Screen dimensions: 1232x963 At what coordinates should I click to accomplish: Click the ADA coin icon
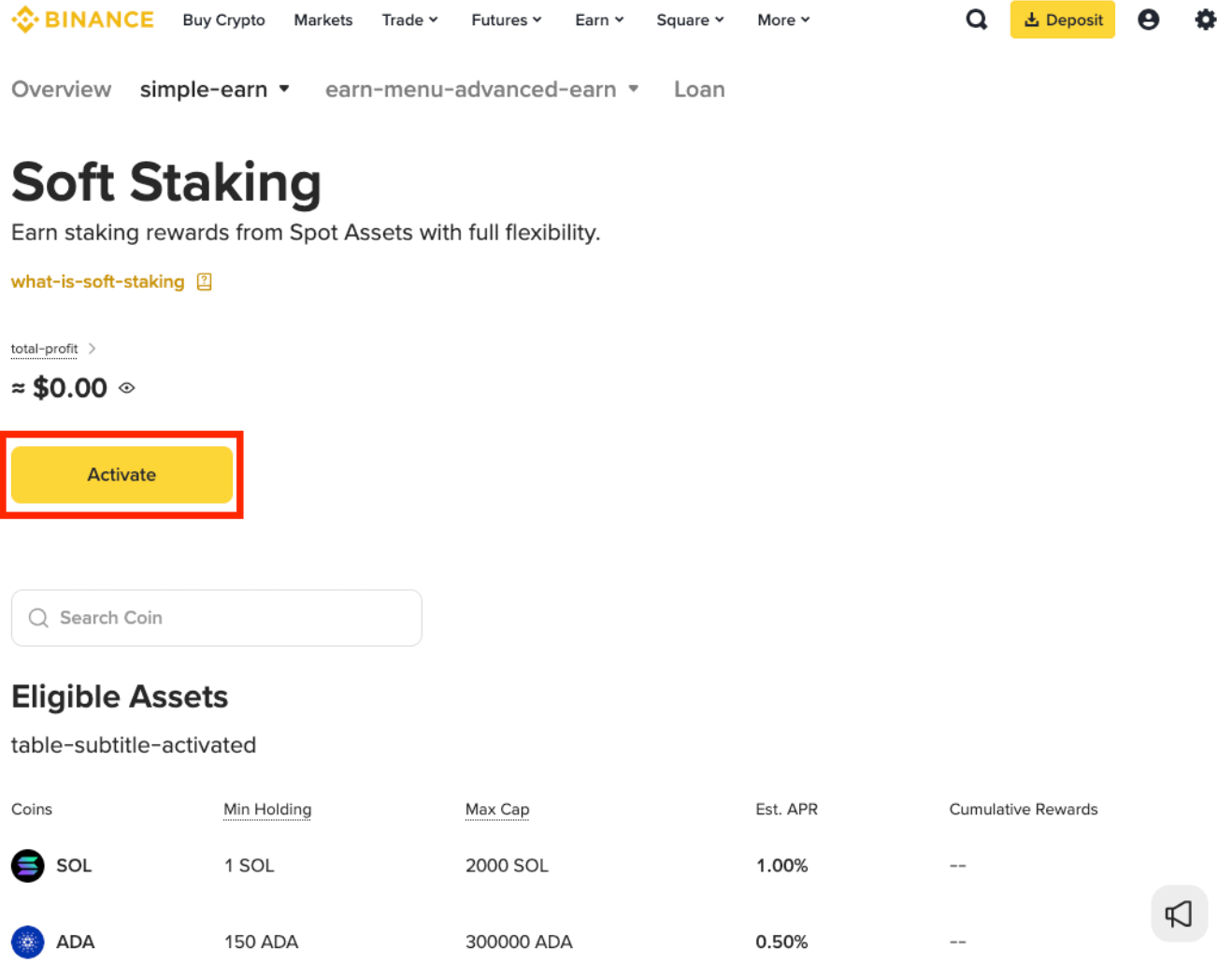[x=28, y=941]
